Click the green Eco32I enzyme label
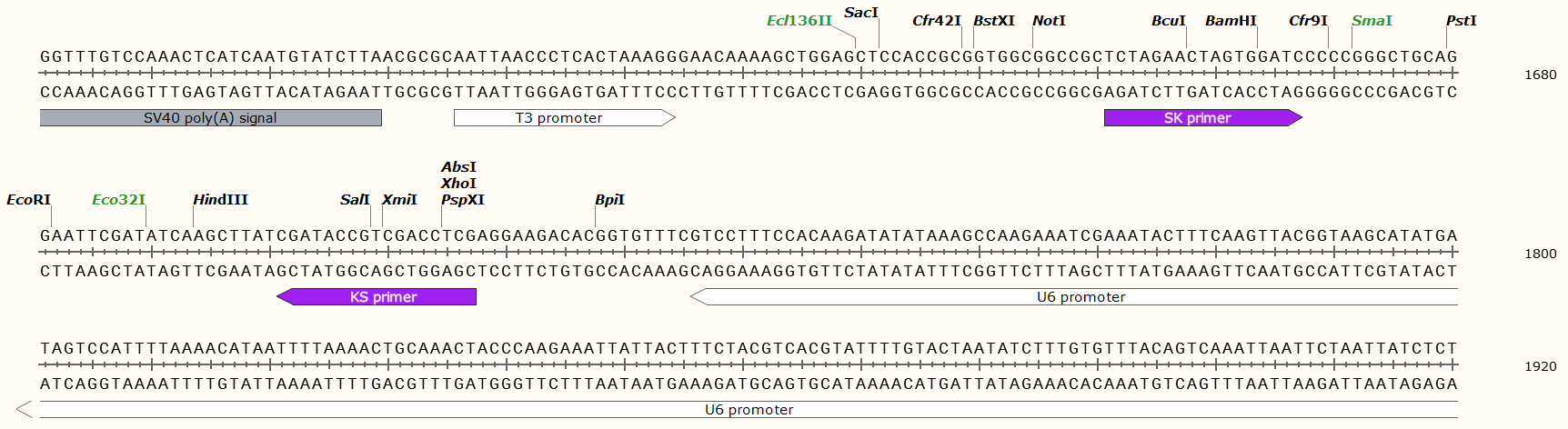The width and height of the screenshot is (1568, 429). click(118, 200)
